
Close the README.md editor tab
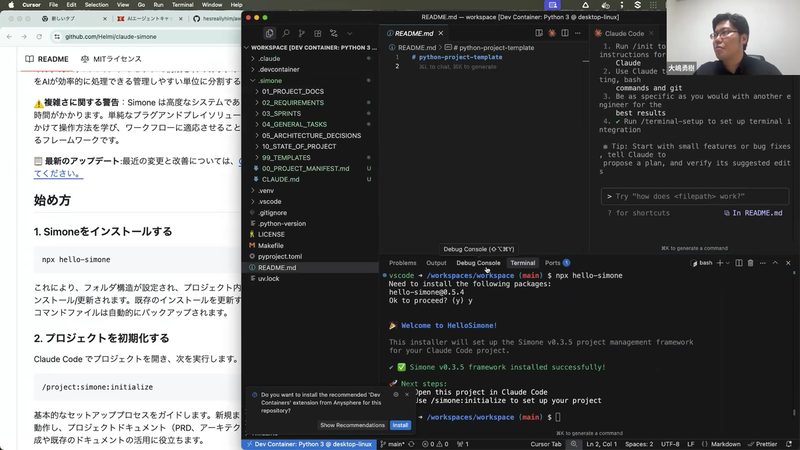coord(441,33)
